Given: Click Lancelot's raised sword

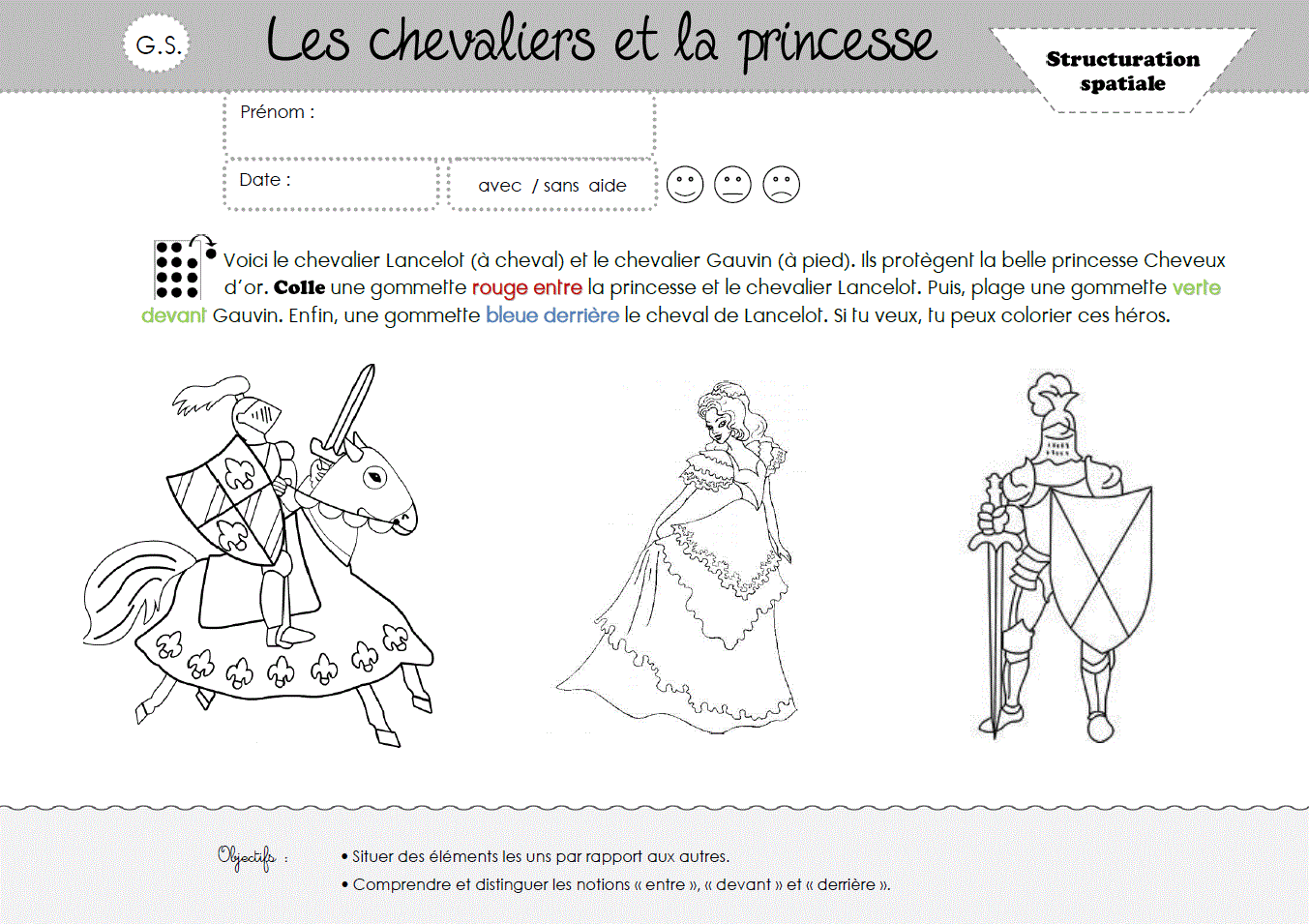Looking at the screenshot, I should (345, 410).
